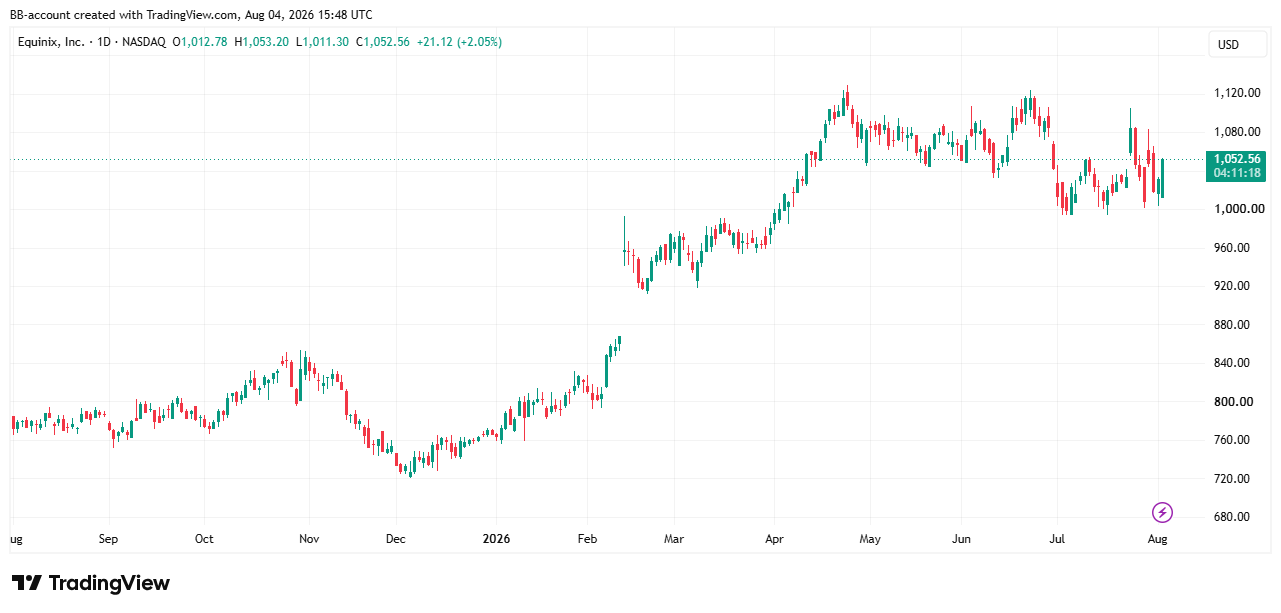Click the Equinix, Inc. symbol title

[x=50, y=42]
